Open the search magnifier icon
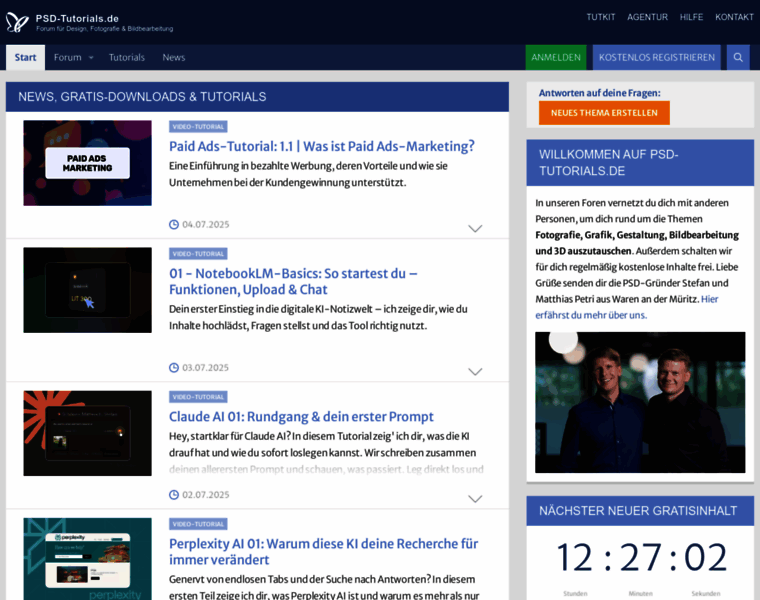The image size is (760, 600). [738, 57]
